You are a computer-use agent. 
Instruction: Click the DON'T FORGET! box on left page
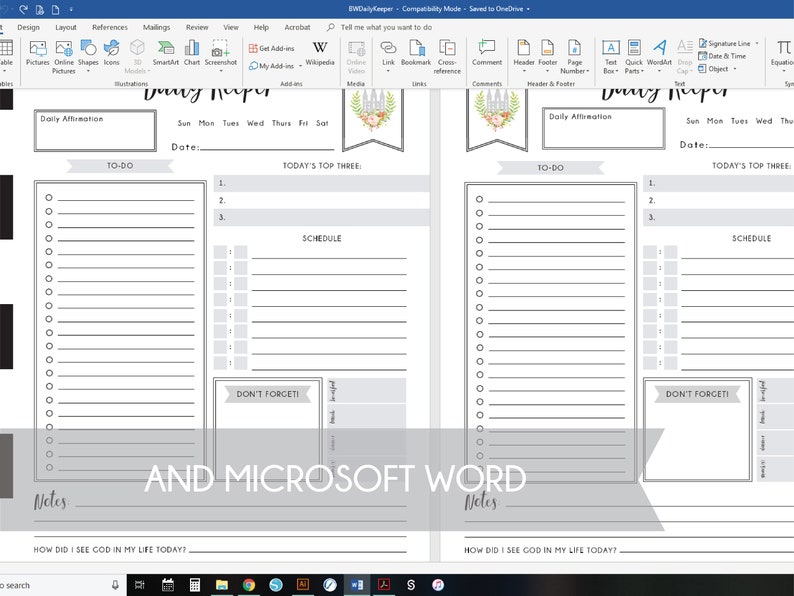[268, 429]
